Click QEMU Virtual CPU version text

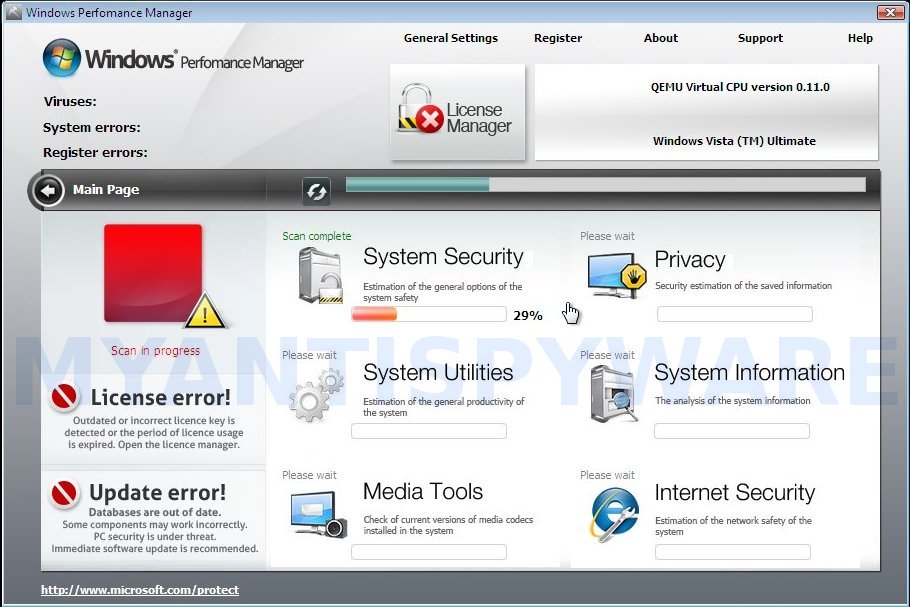(x=740, y=88)
